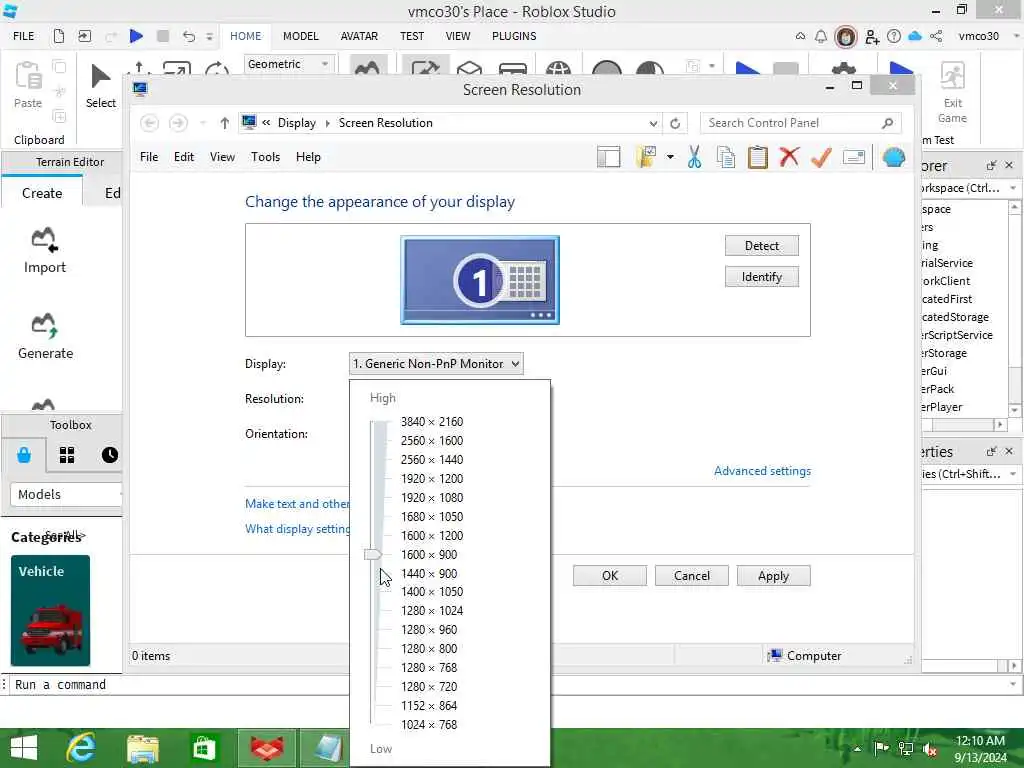Click the Play button in Roblox Studio
The image size is (1024, 768).
point(136,36)
